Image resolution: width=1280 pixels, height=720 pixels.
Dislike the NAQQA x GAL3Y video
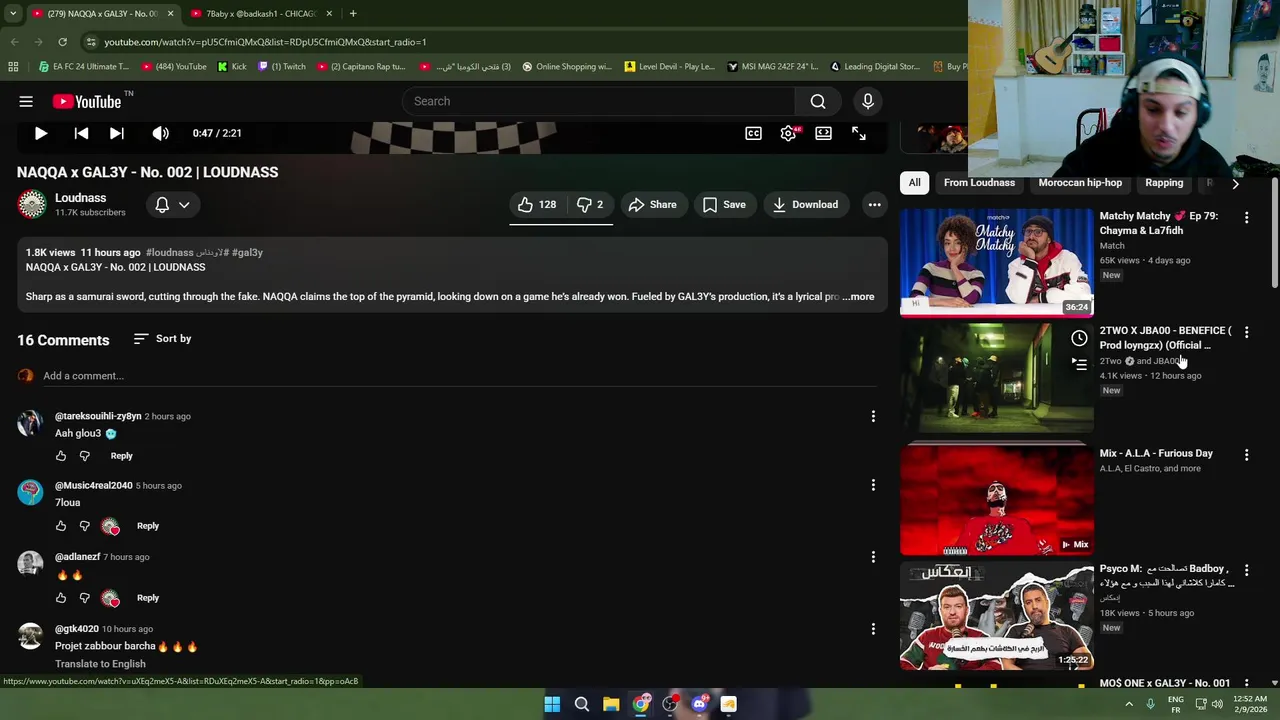pyautogui.click(x=590, y=204)
